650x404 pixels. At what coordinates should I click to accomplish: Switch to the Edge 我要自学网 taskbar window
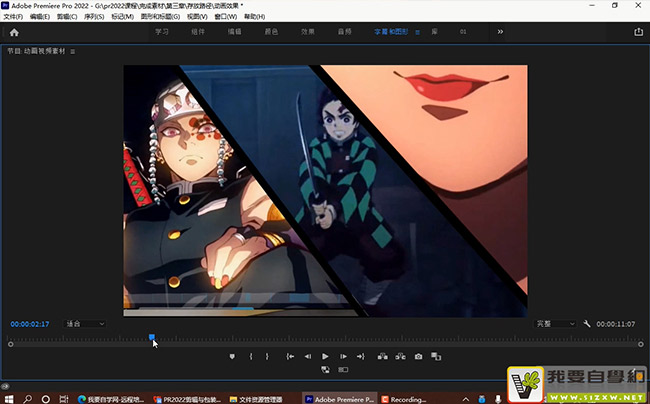[111, 399]
